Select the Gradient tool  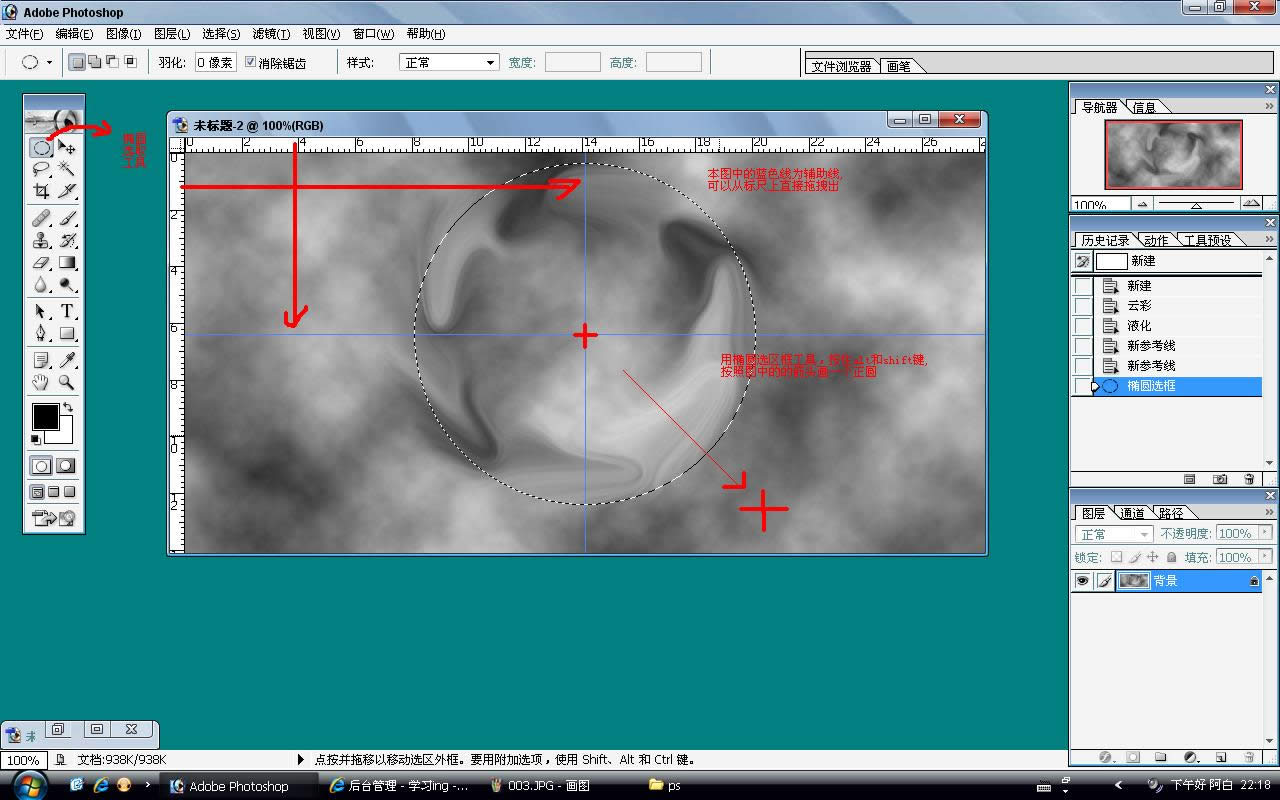click(x=67, y=263)
